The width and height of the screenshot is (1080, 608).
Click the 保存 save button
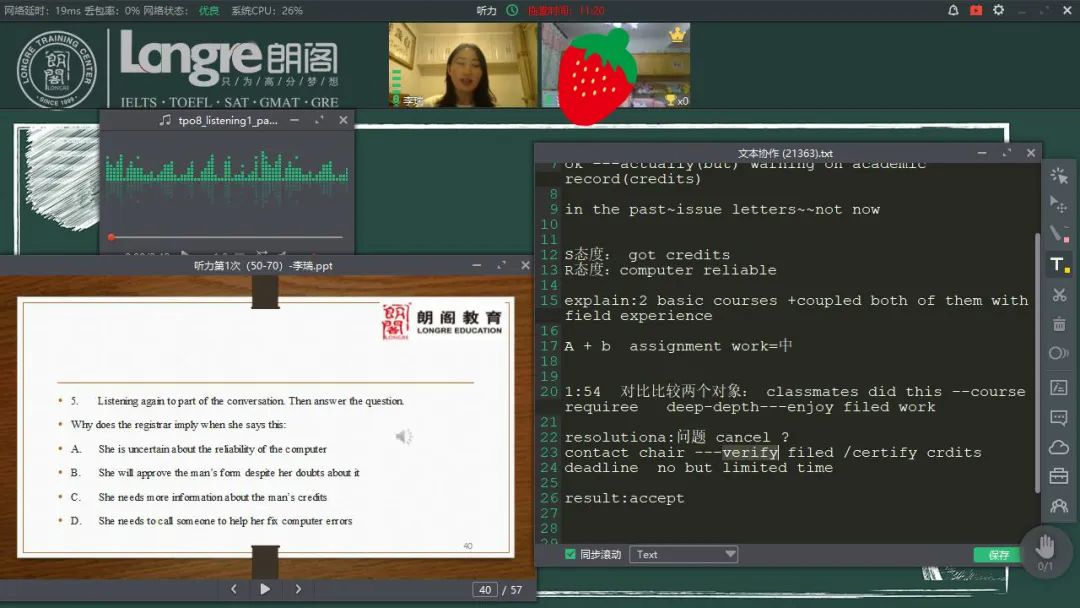997,554
